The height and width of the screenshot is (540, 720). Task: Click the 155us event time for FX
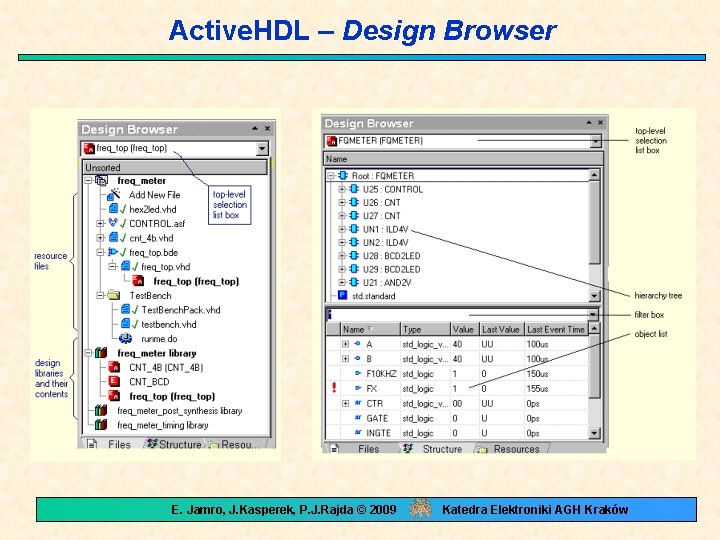(537, 388)
